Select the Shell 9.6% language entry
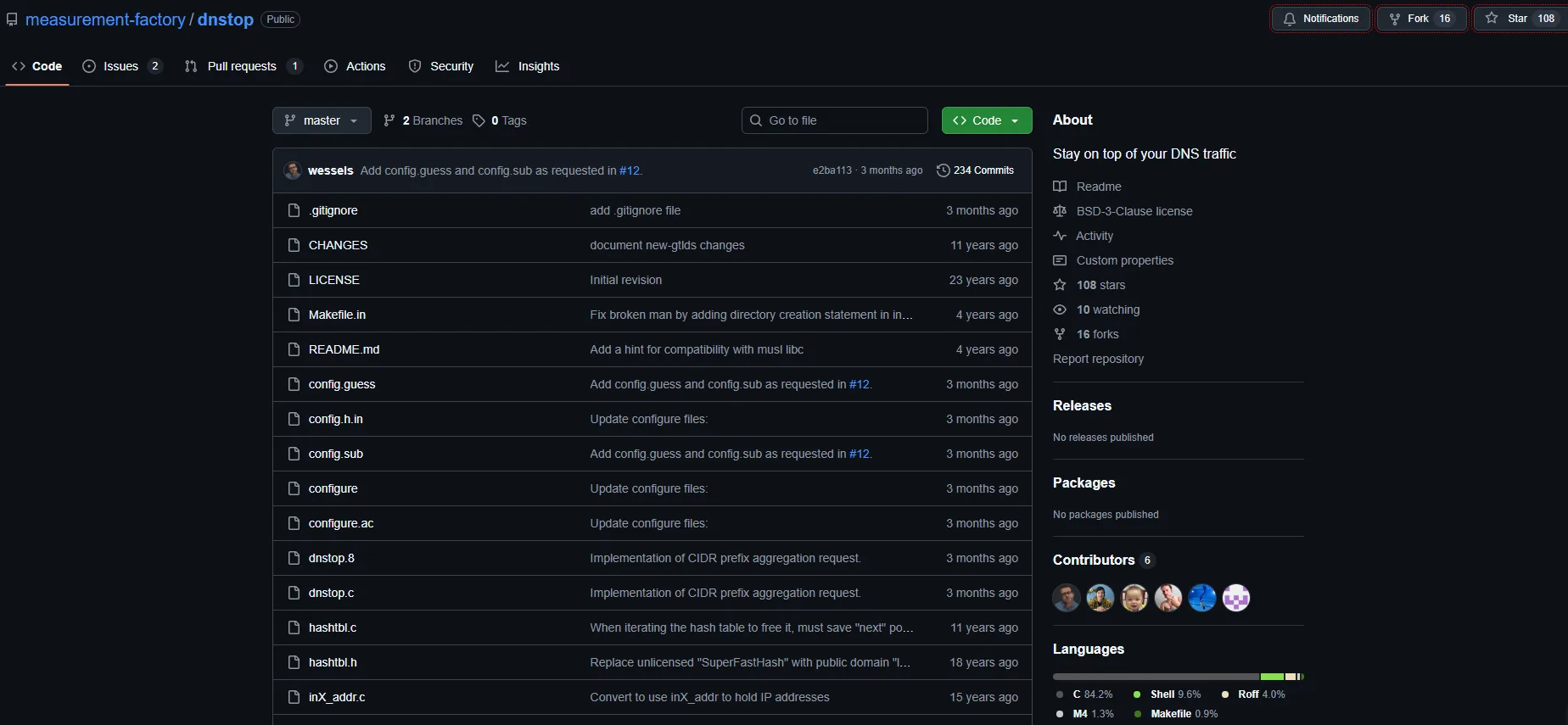Screen dimensions: 1568x725 tap(1167, 694)
